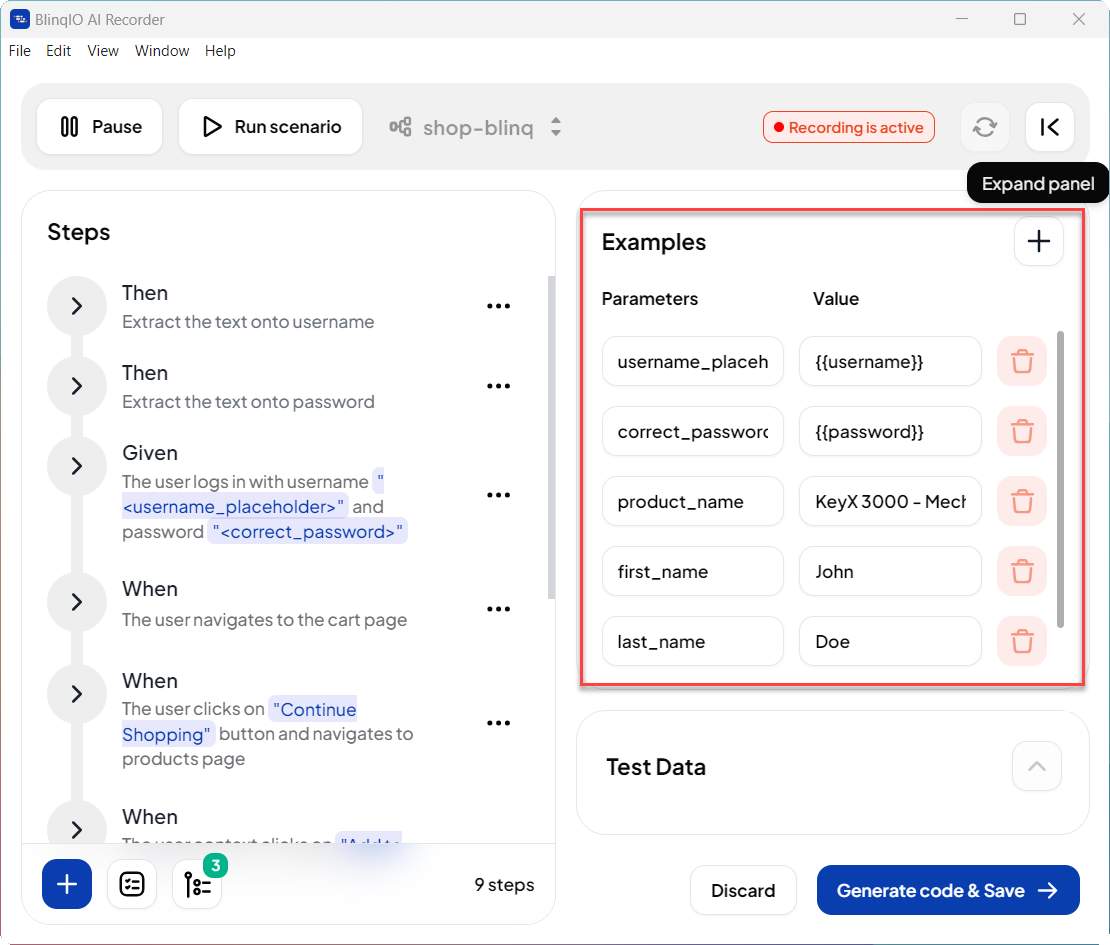Expand the Extract text onto username step
1110x945 pixels.
click(77, 306)
